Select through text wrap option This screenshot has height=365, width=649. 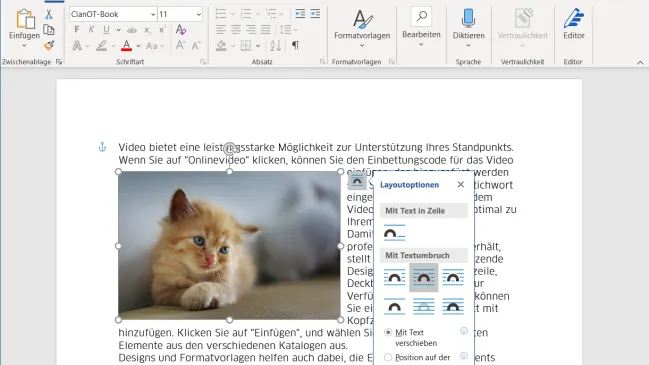[453, 277]
